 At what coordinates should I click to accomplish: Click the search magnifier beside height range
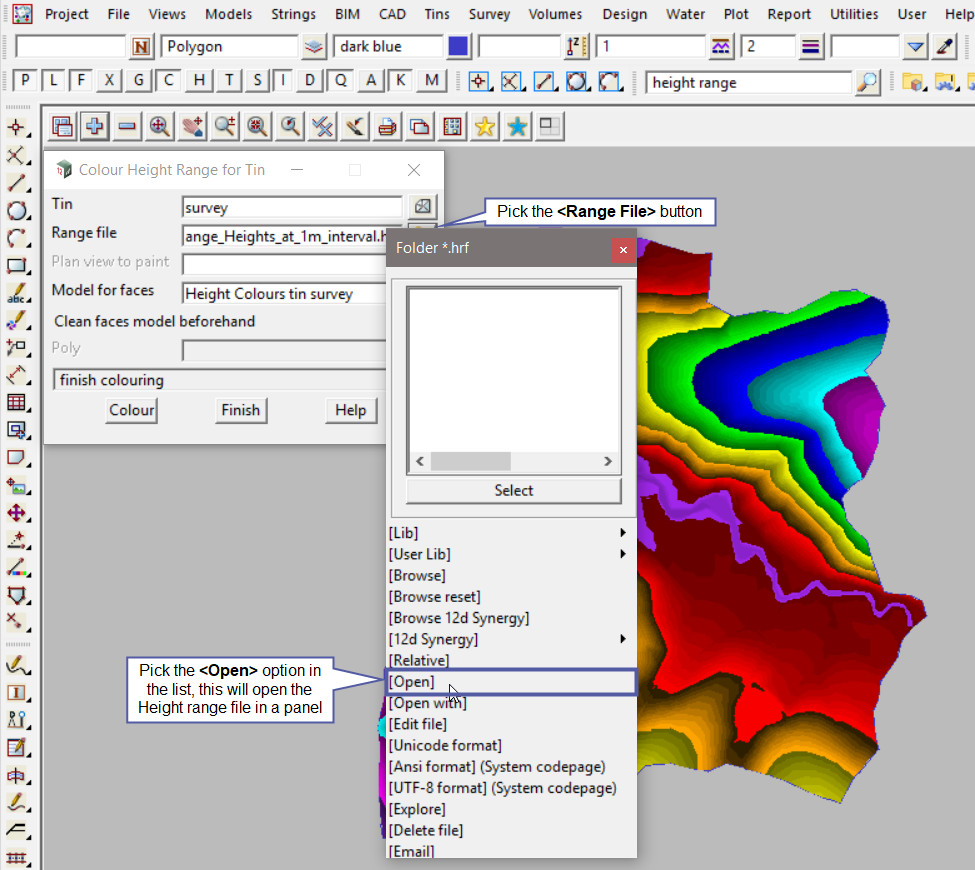868,83
